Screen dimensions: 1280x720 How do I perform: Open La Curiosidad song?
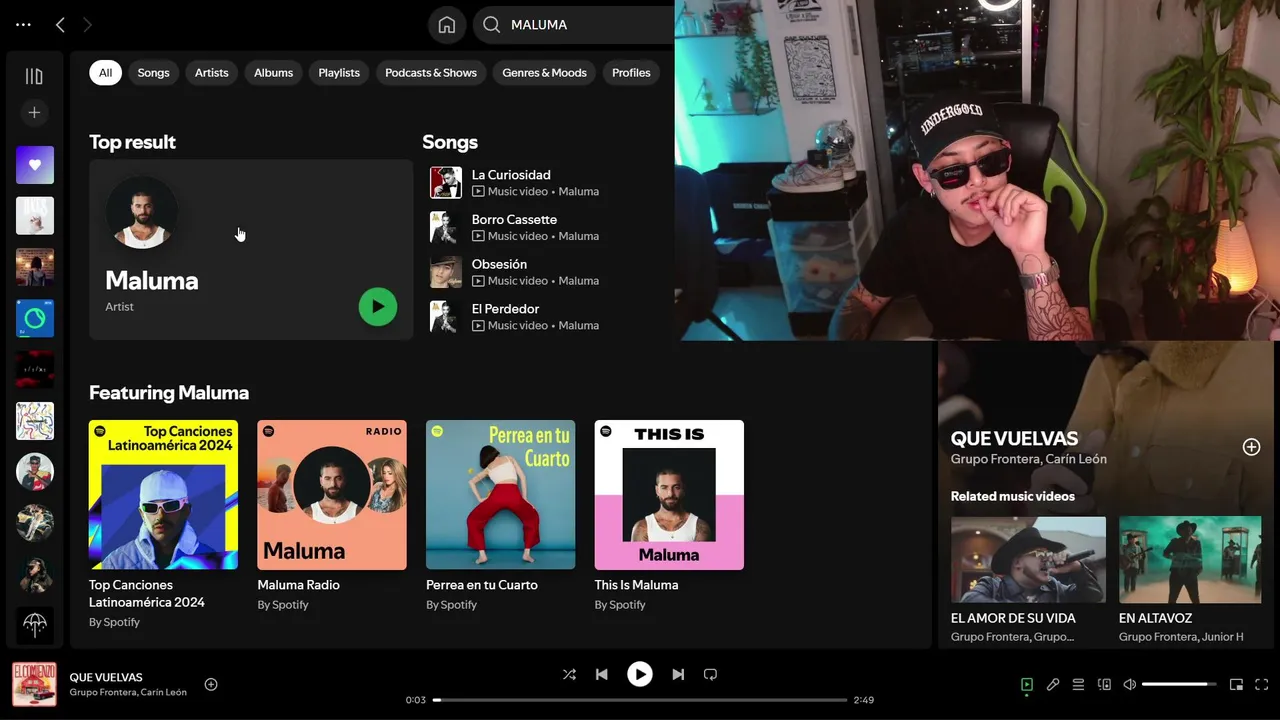coord(511,175)
